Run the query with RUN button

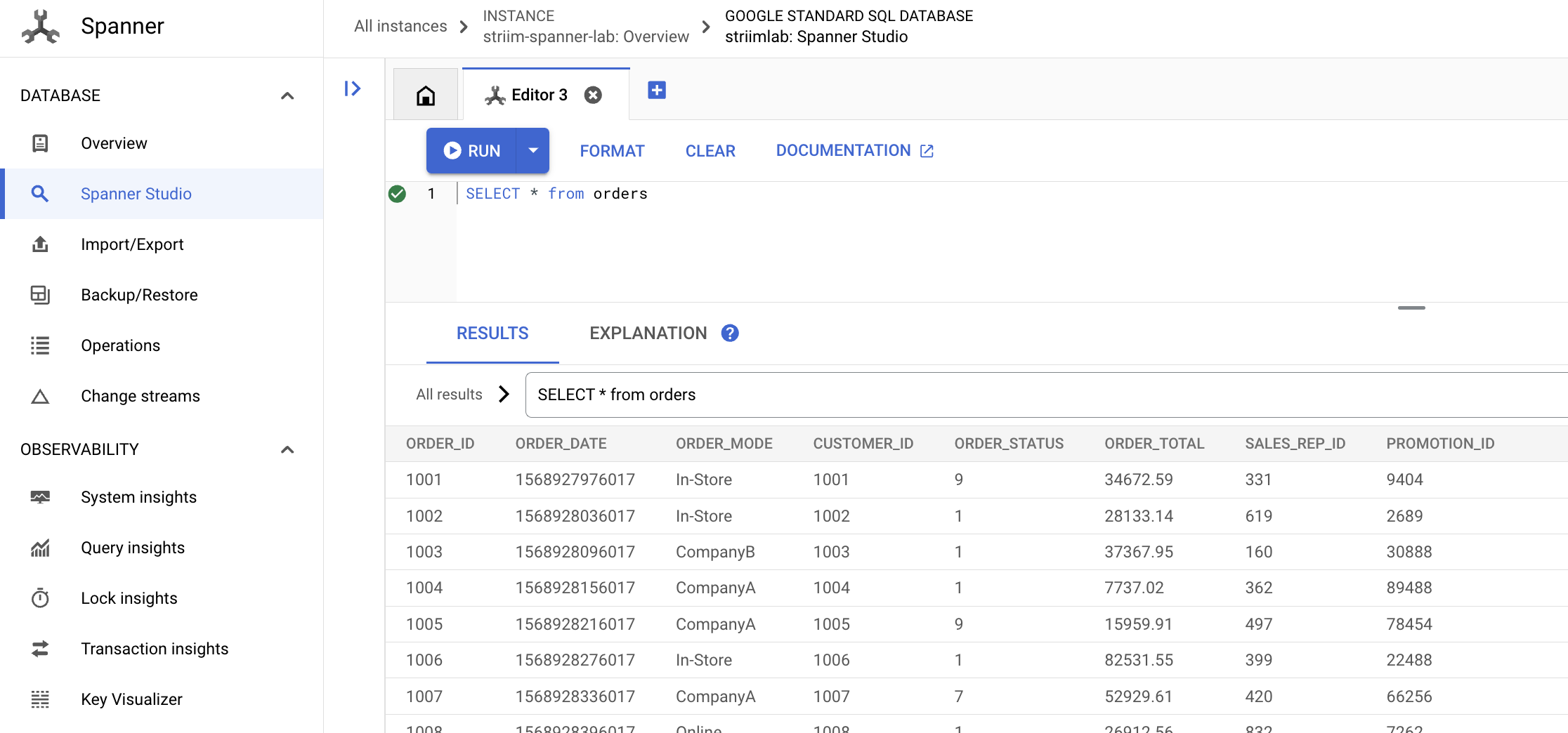coord(471,150)
